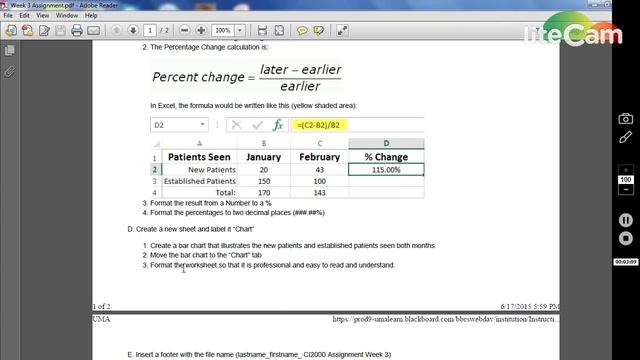Zoom in with the plus button
The image size is (640, 360).
201,31
